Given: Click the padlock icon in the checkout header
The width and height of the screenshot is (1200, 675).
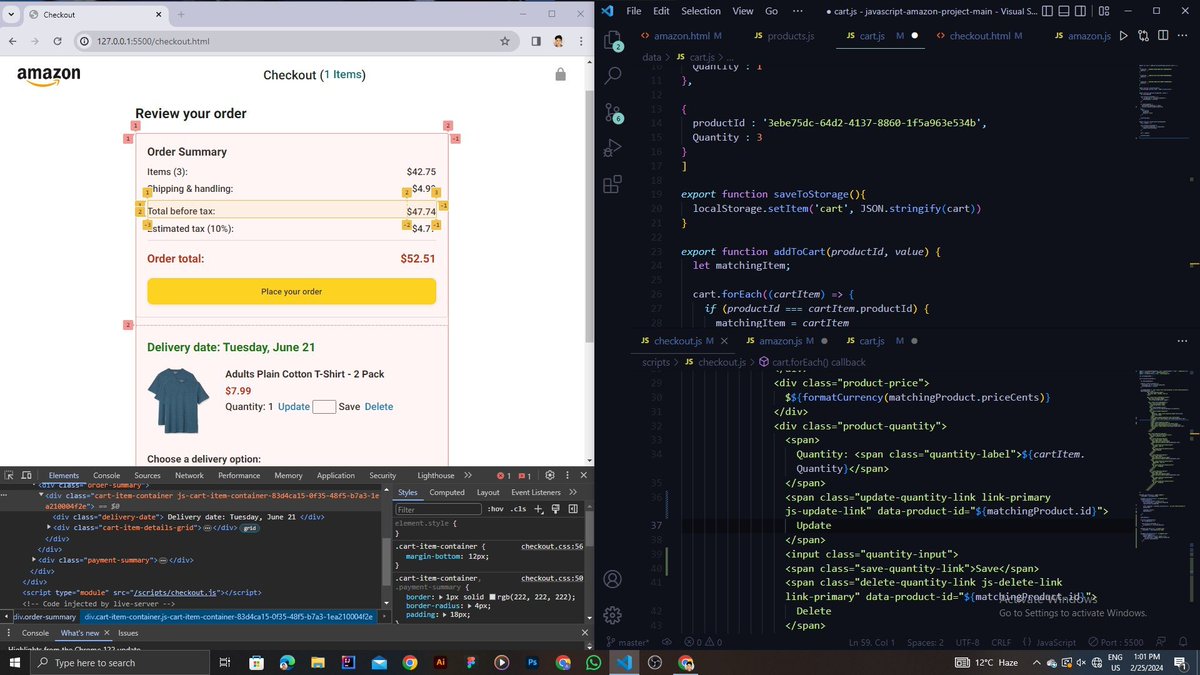Looking at the screenshot, I should pyautogui.click(x=560, y=75).
